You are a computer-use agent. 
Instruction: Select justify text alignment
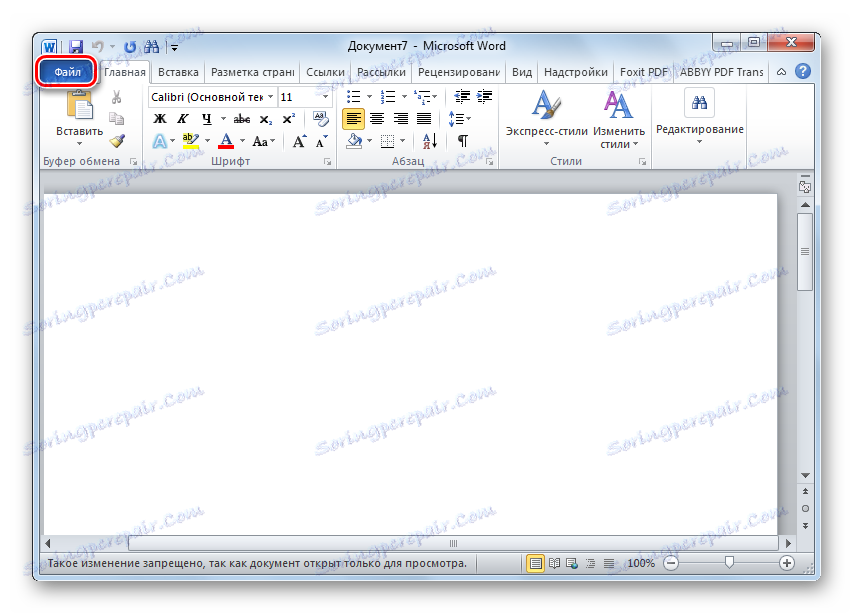pos(424,119)
